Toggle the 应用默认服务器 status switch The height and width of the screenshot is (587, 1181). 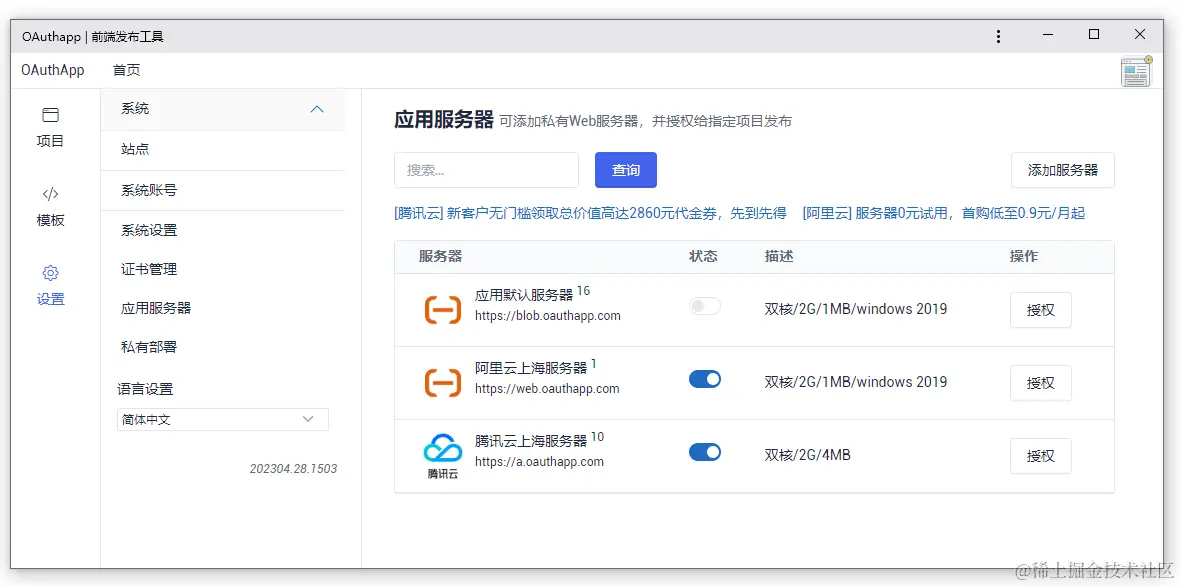(x=705, y=306)
